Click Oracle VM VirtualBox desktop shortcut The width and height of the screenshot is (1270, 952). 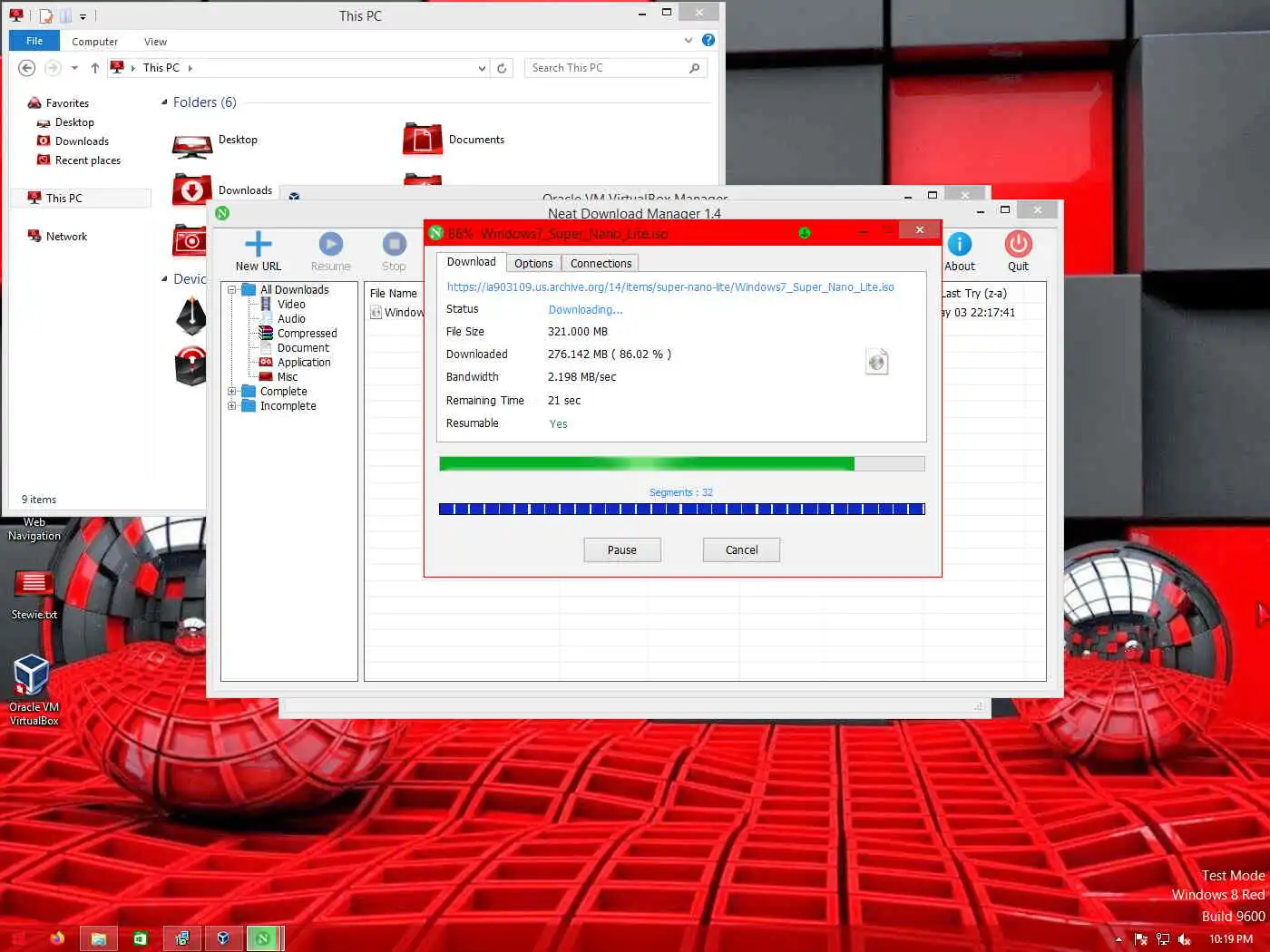tap(31, 675)
